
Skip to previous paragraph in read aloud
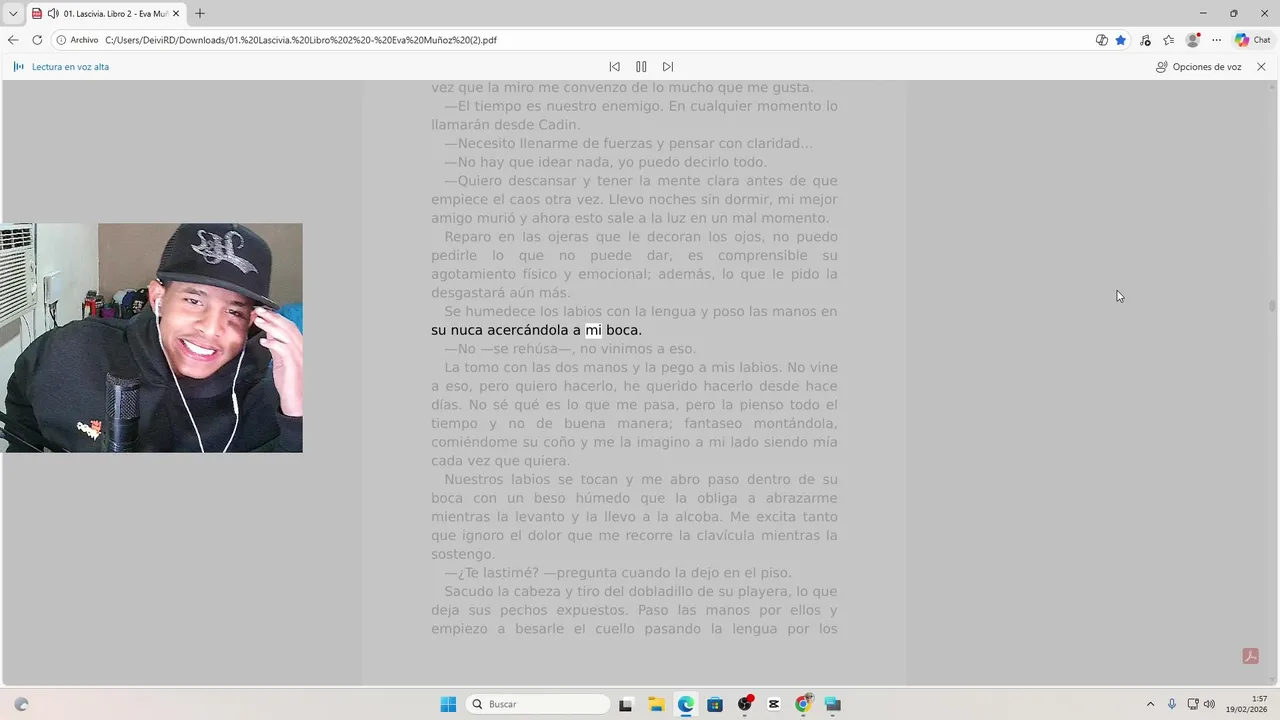click(x=614, y=67)
